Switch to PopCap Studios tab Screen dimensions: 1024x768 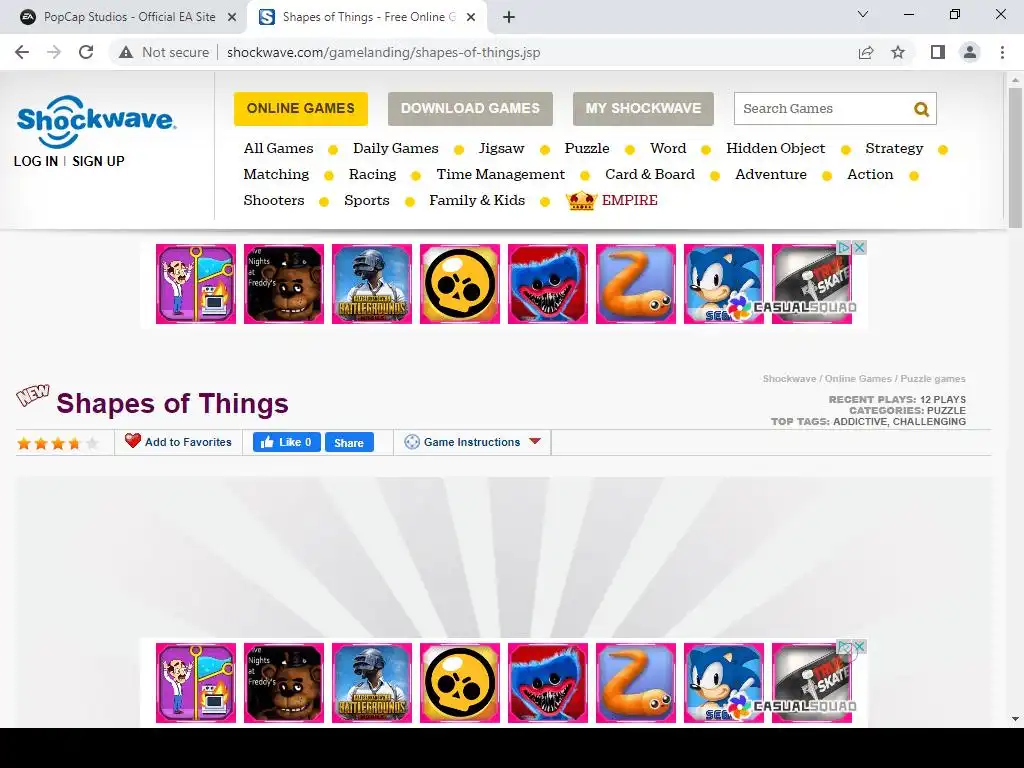[129, 18]
